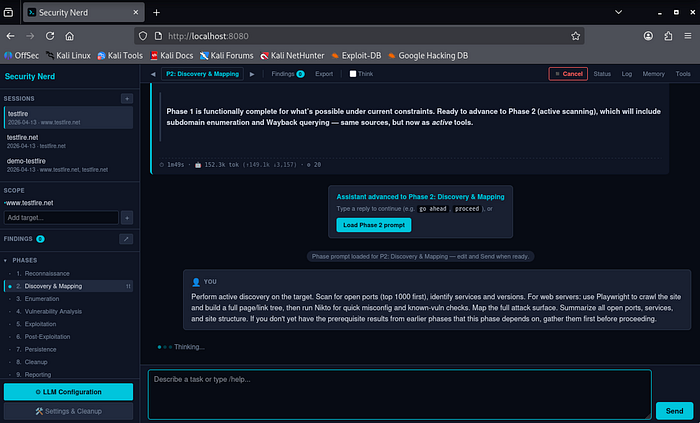This screenshot has width=700, height=423.
Task: Select phase 4. Vulnerability Analysis
Action: tap(68, 311)
